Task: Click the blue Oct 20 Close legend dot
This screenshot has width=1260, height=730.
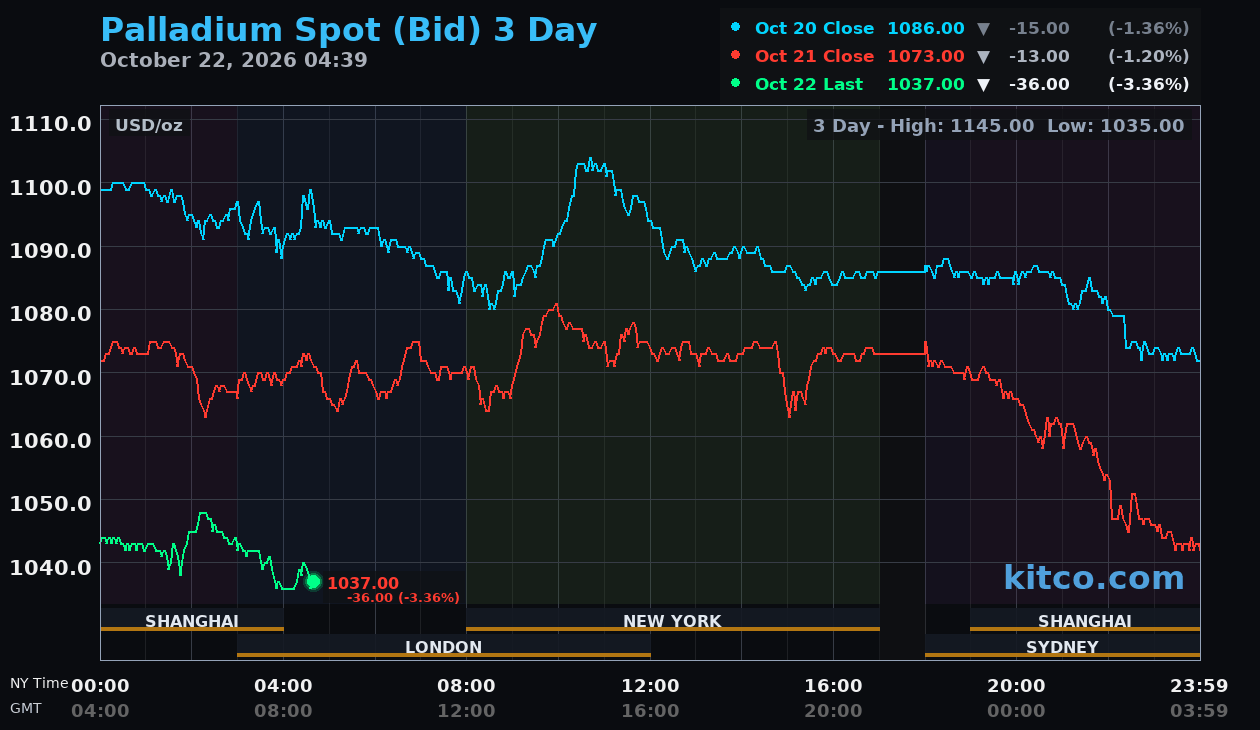Action: (736, 27)
